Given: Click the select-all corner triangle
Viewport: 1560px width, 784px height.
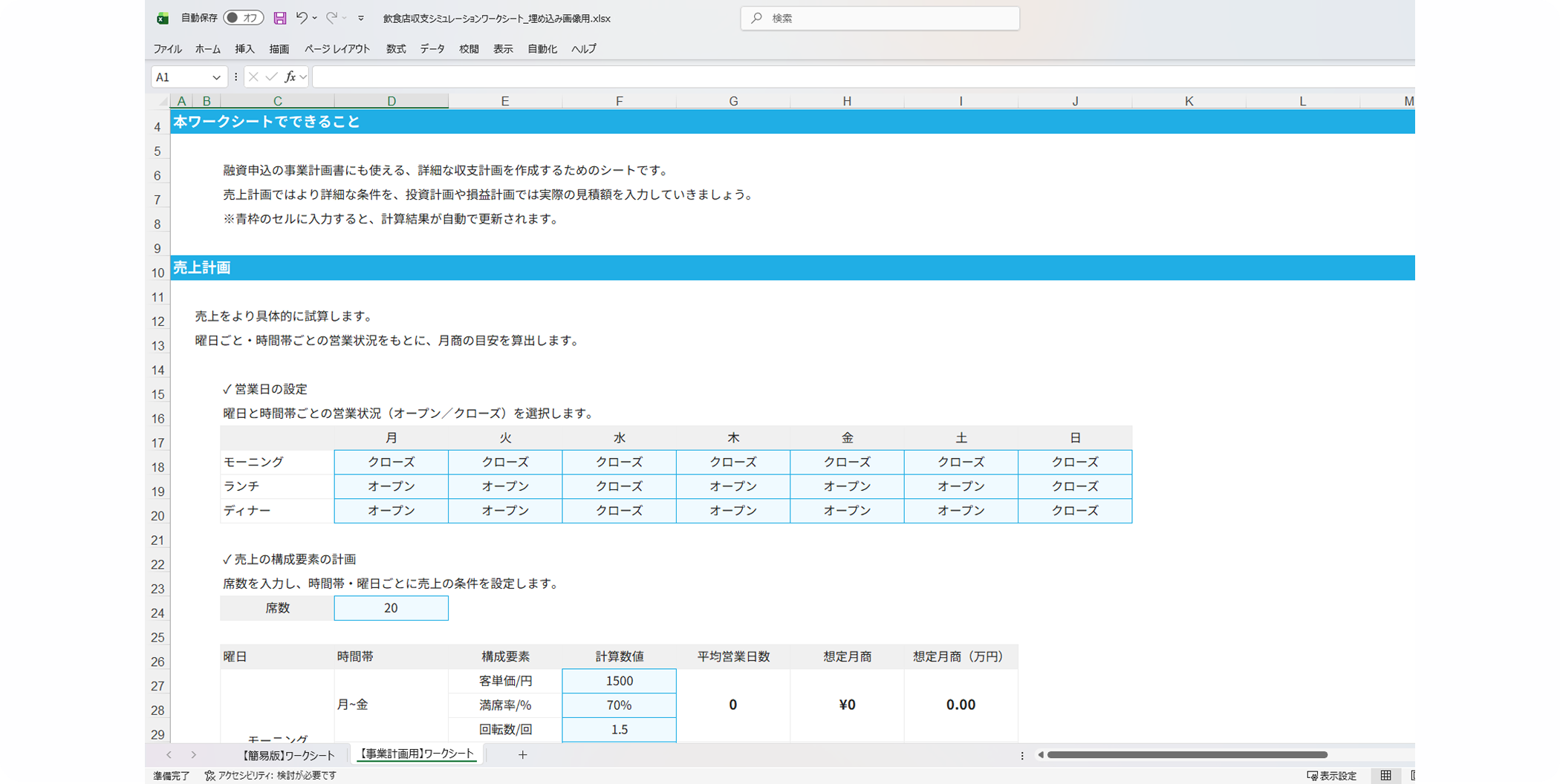Looking at the screenshot, I should pos(163,102).
